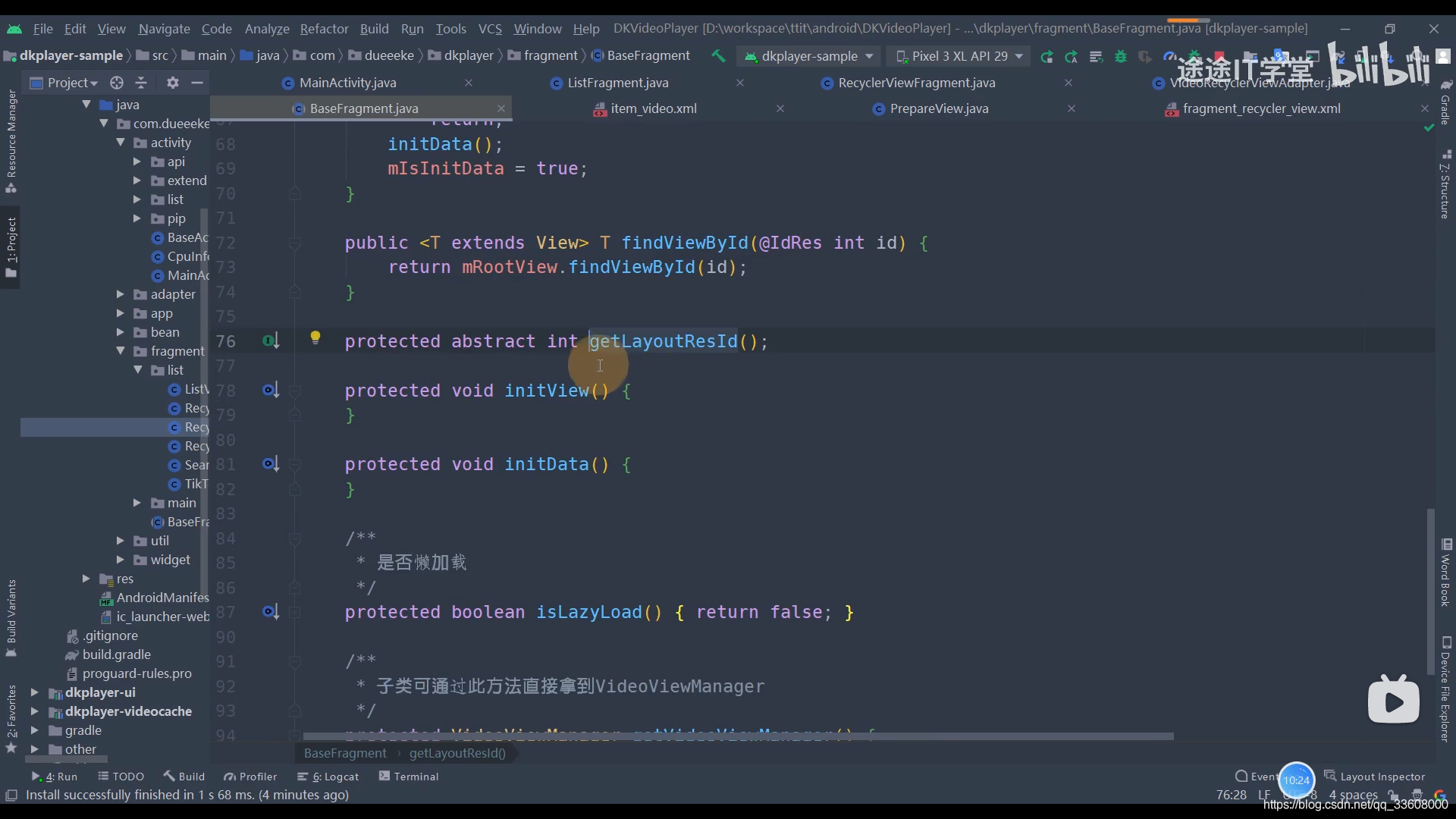This screenshot has height=819, width=1456.
Task: Click the overridden gutter icon on line 81
Action: pos(271,464)
